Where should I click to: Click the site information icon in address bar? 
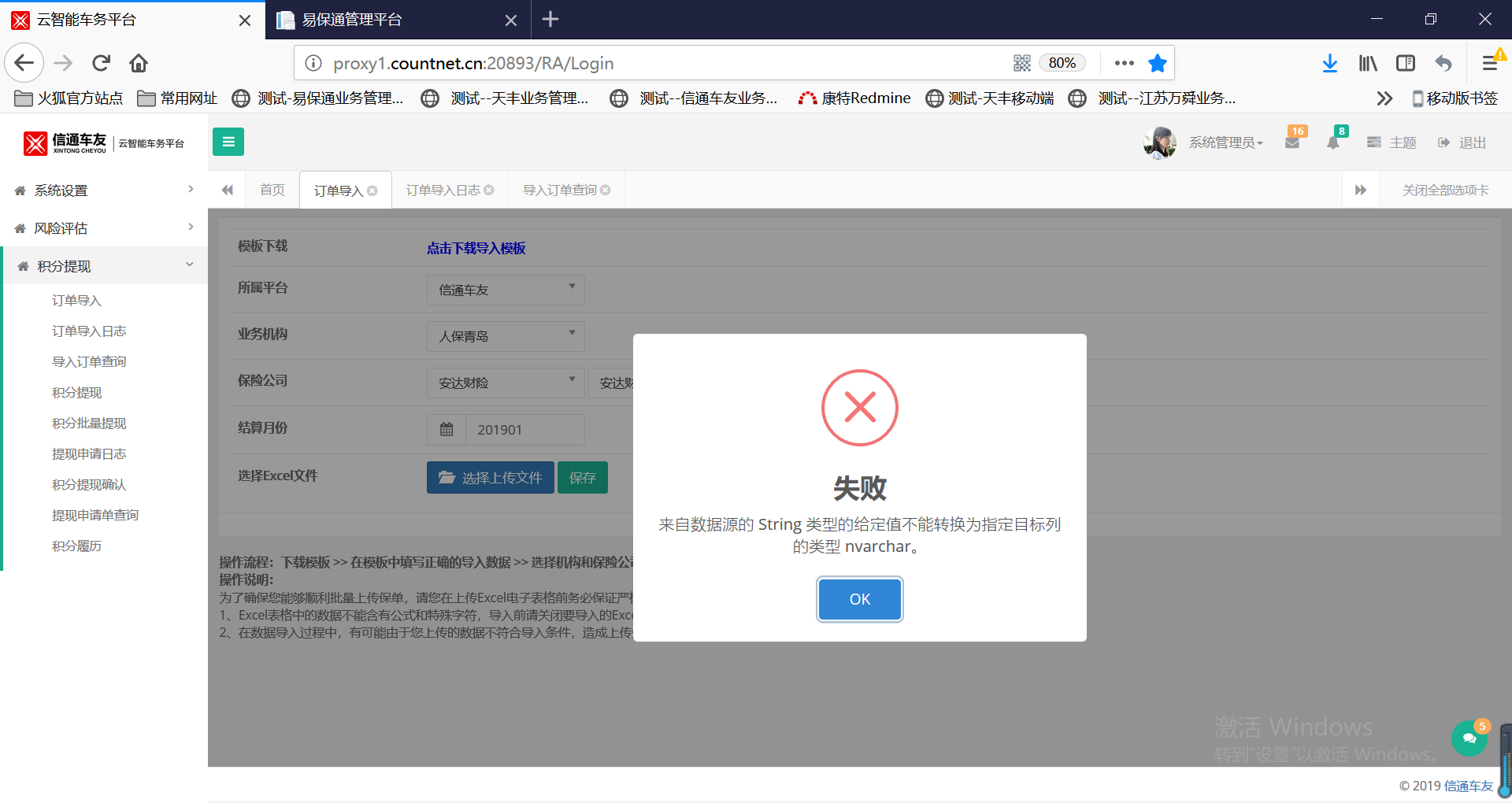[x=313, y=63]
